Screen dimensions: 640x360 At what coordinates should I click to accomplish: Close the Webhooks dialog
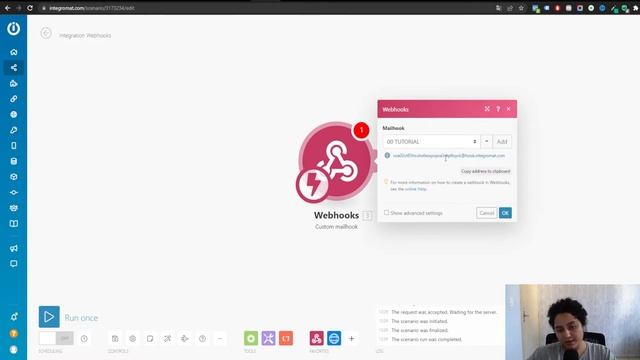[509, 109]
